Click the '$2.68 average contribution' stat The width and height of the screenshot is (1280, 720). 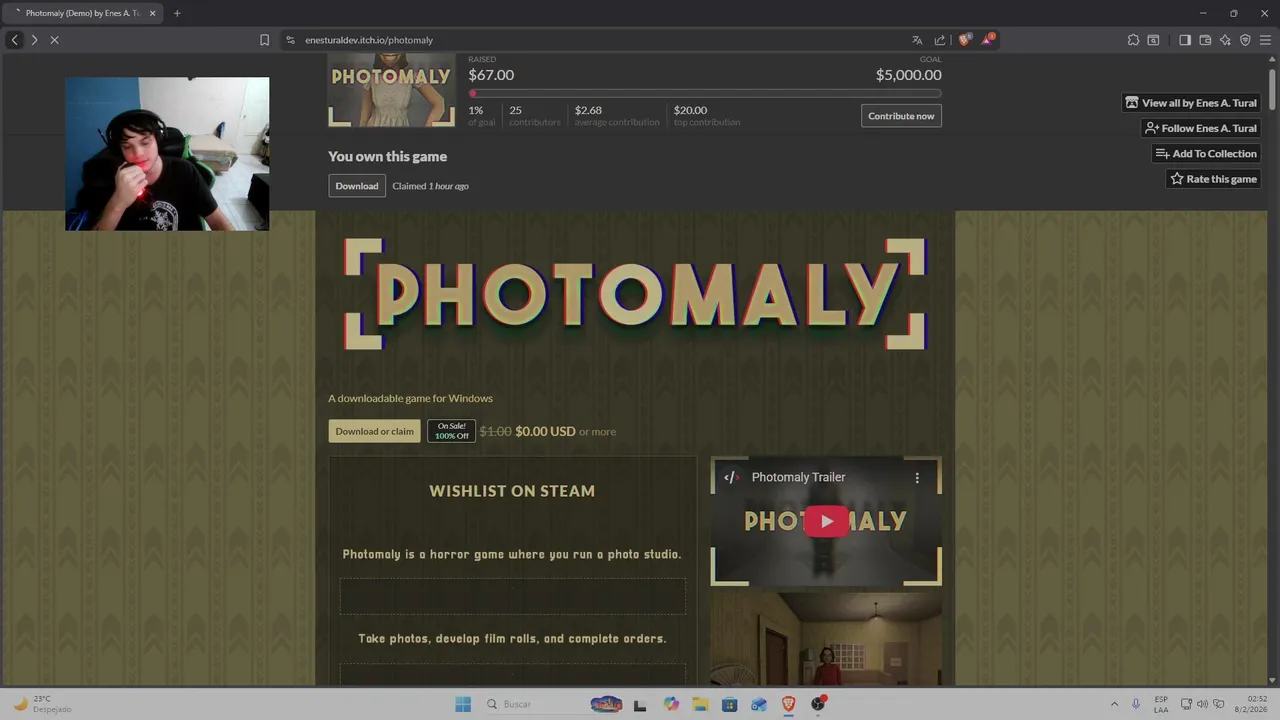pos(617,116)
